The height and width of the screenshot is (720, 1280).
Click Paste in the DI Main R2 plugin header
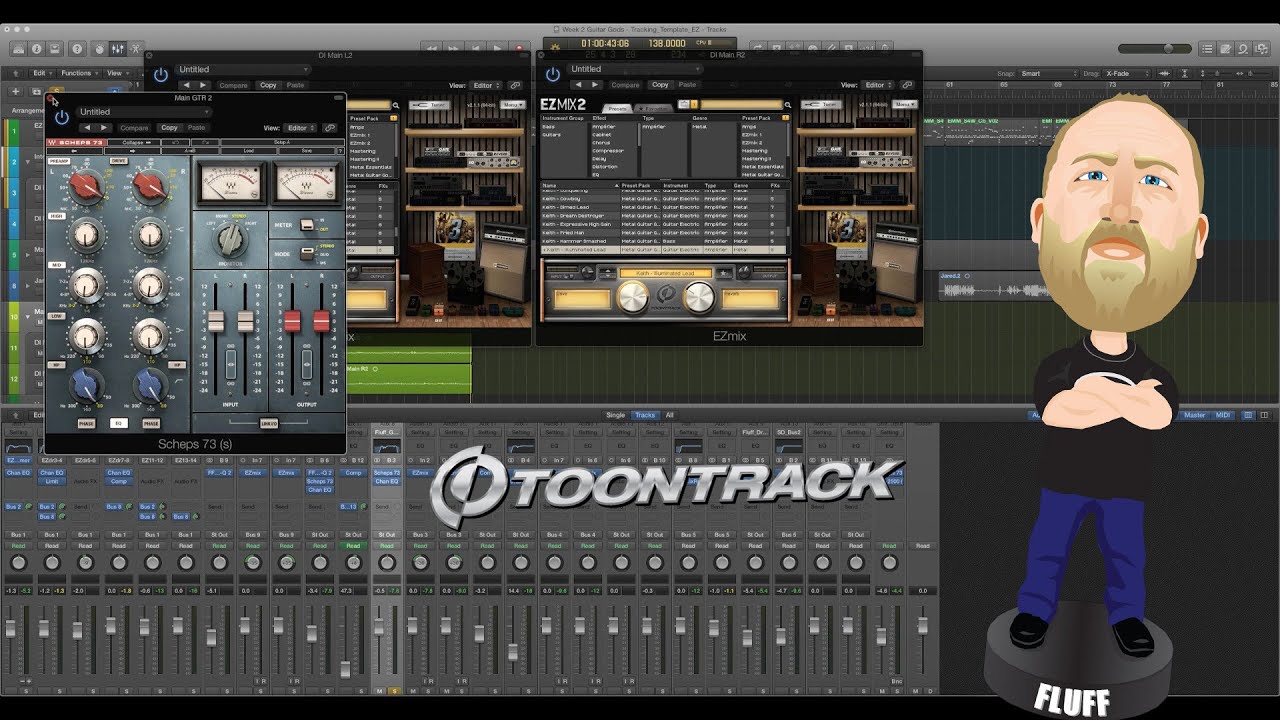coord(688,85)
